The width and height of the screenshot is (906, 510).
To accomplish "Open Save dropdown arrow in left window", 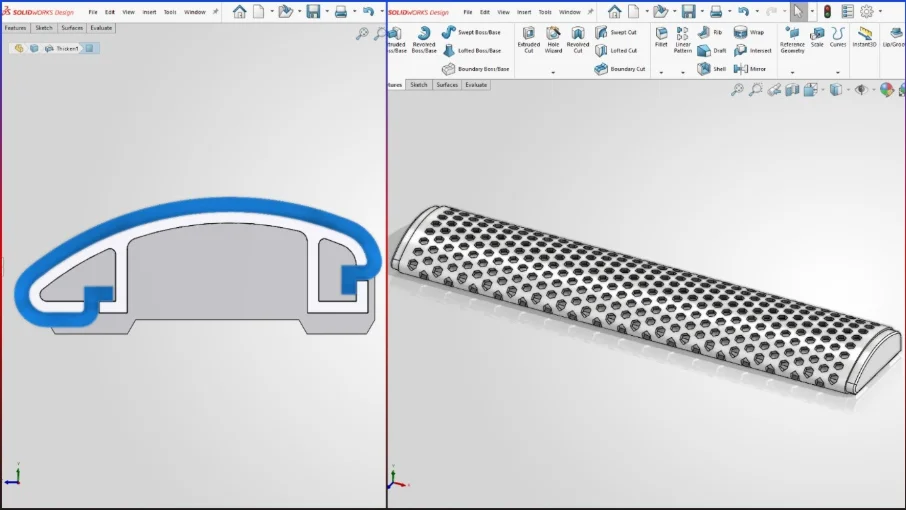I will [327, 12].
